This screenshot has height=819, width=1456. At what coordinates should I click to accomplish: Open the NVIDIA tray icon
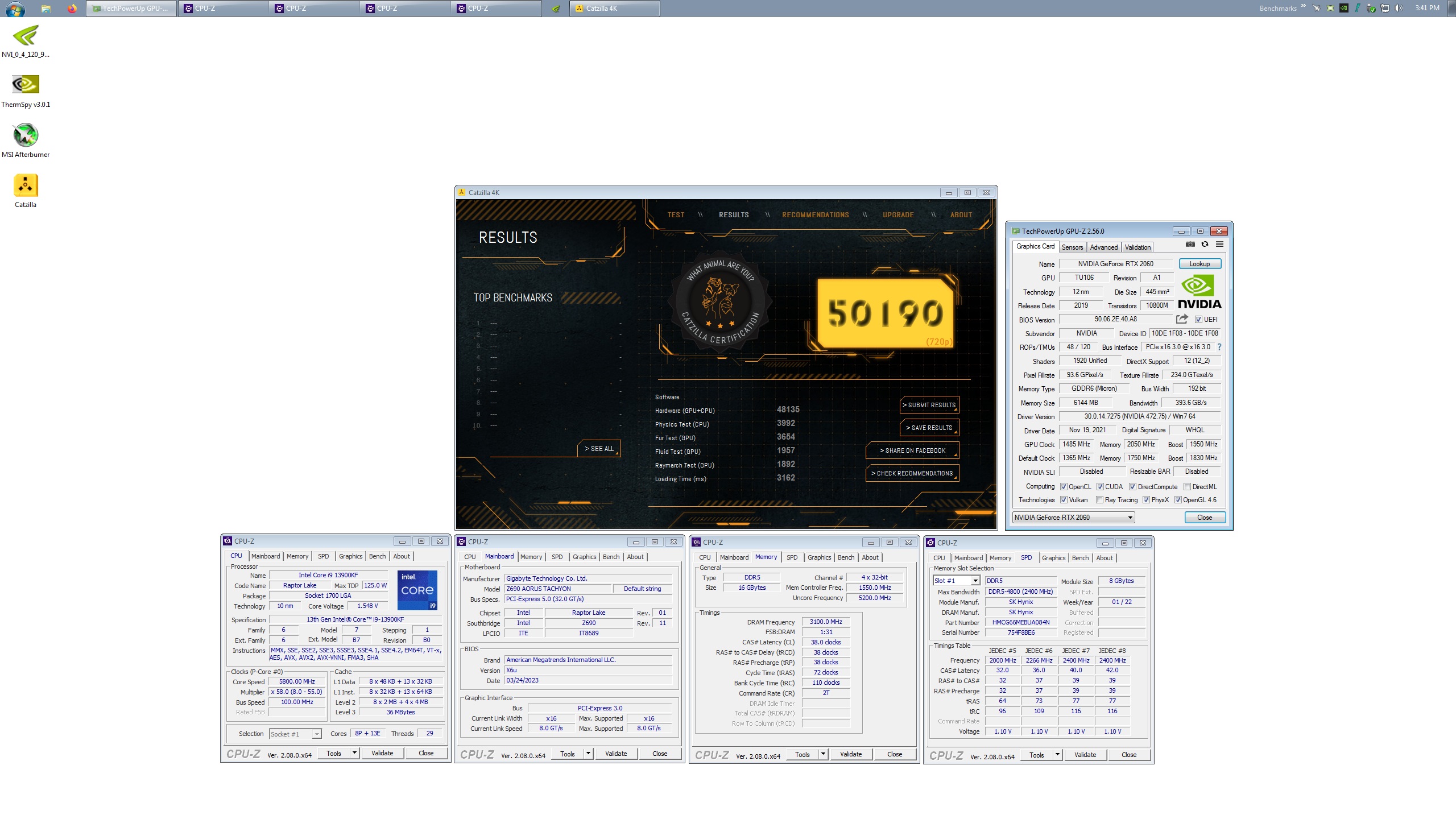click(x=1344, y=8)
